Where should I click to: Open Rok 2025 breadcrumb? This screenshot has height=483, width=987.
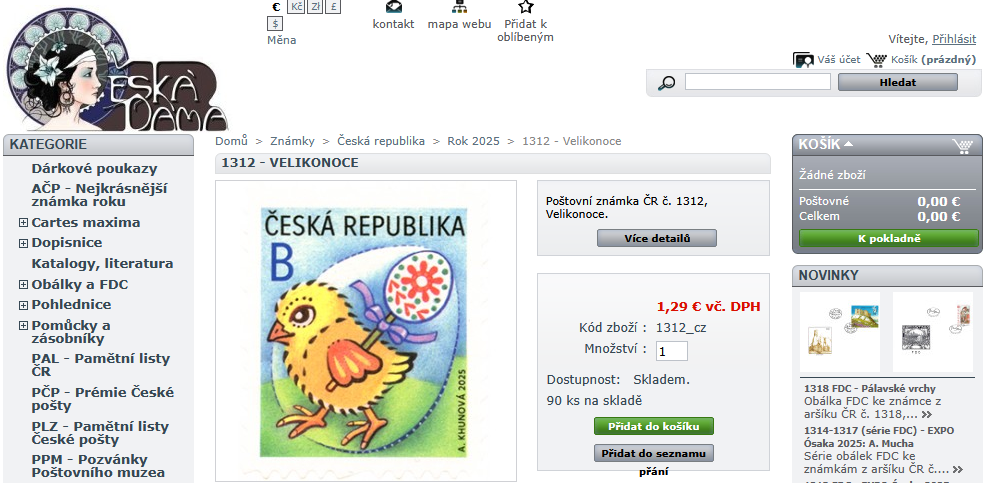pyautogui.click(x=473, y=141)
